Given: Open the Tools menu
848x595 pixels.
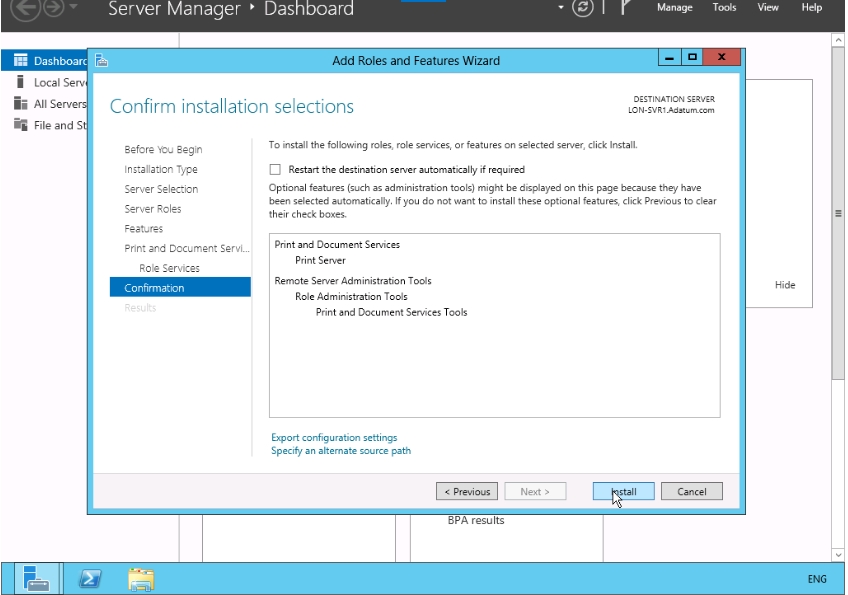Looking at the screenshot, I should 724,7.
